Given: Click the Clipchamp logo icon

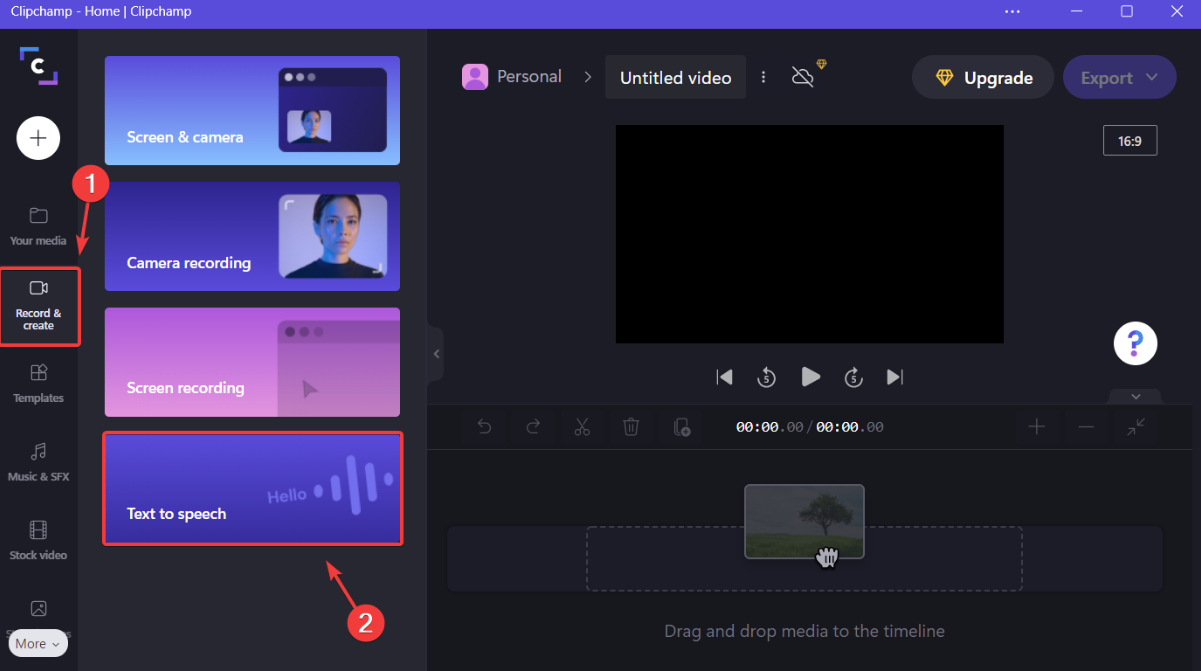Looking at the screenshot, I should point(38,66).
